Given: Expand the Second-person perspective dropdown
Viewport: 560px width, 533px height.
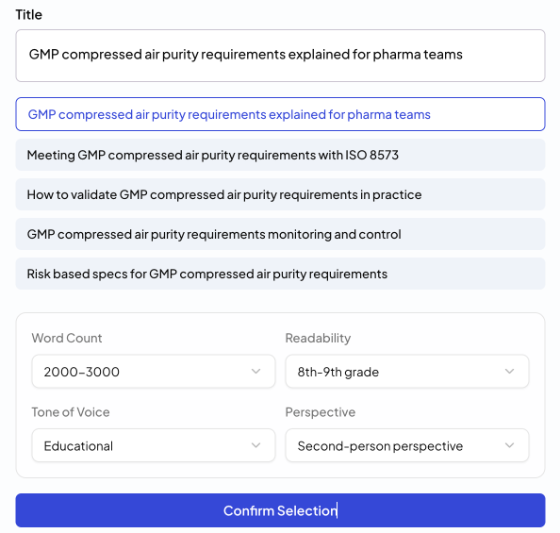Looking at the screenshot, I should (x=407, y=445).
